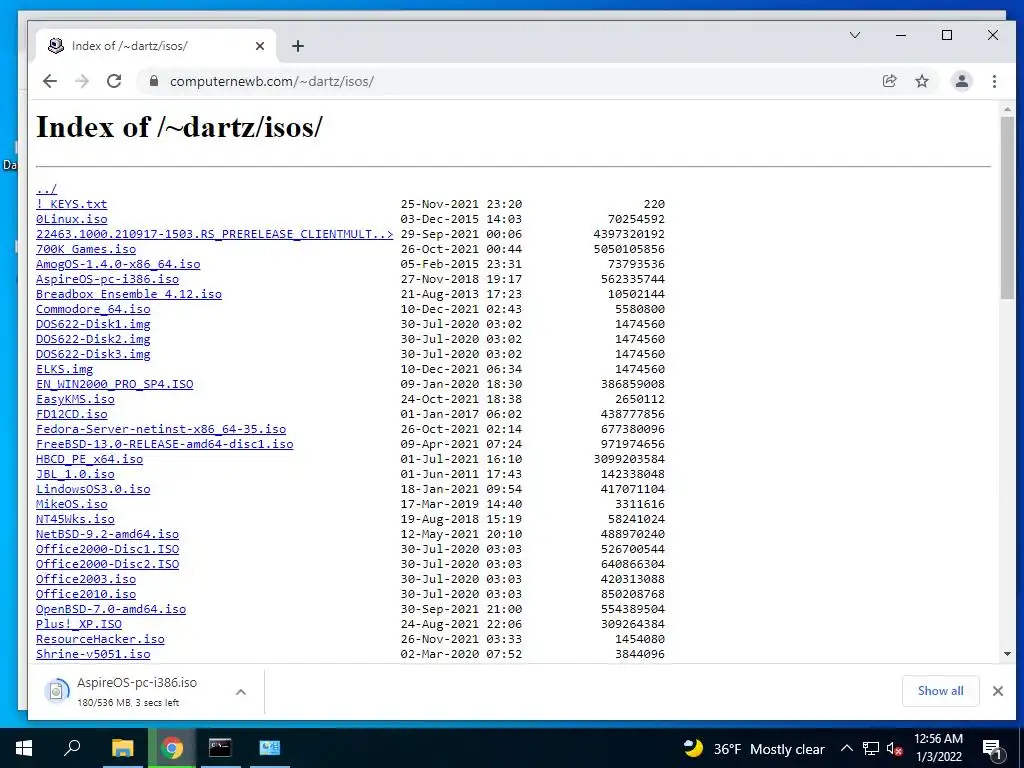The image size is (1024, 768).
Task: Click the browser forward arrow
Action: pos(82,81)
